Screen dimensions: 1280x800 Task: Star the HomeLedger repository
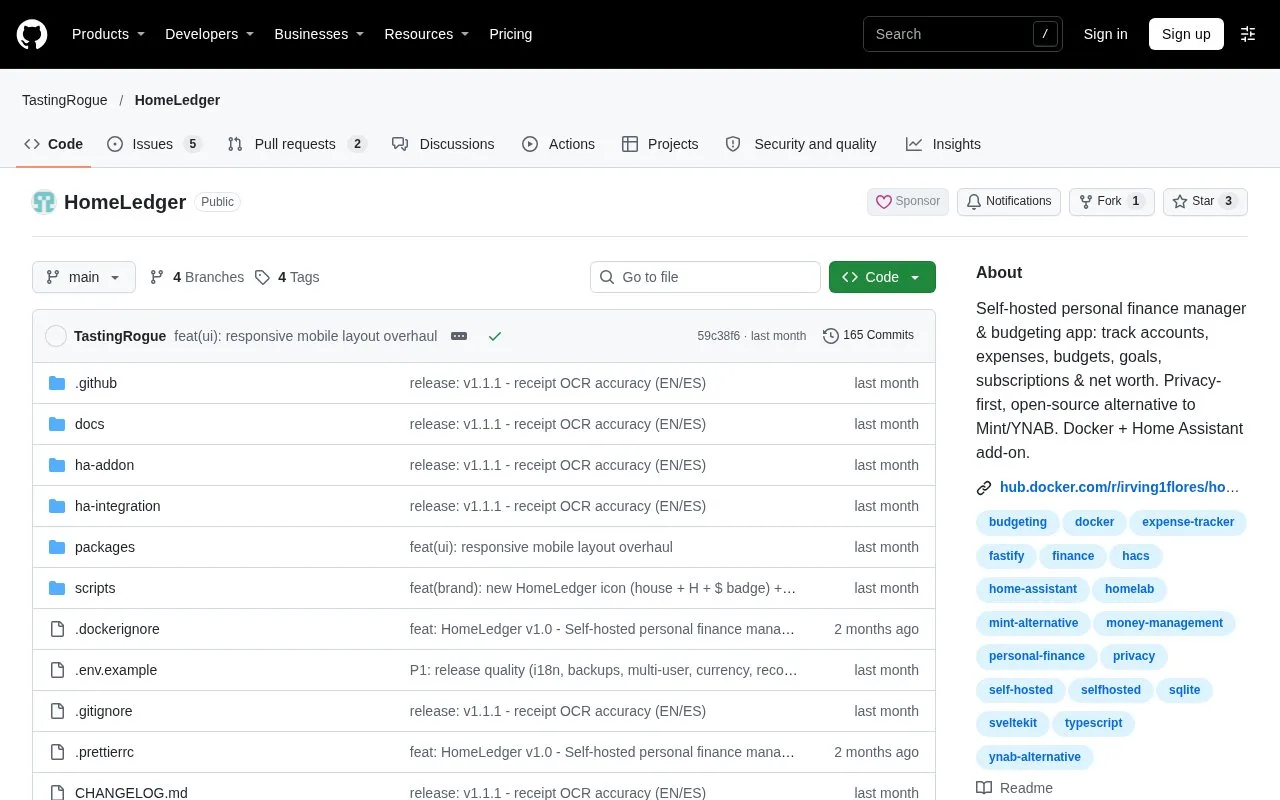1205,201
